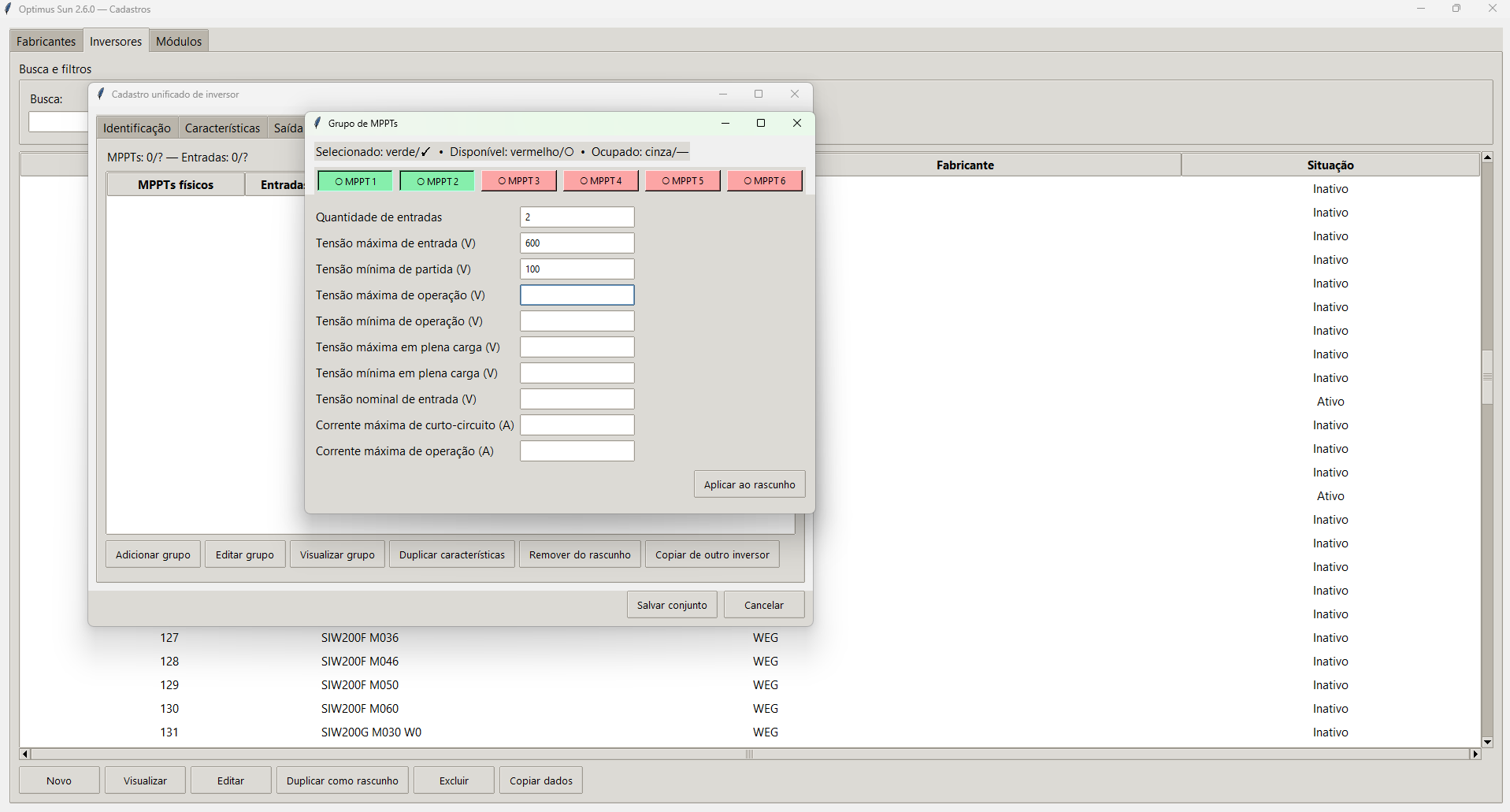The height and width of the screenshot is (812, 1510).
Task: Click Visualizar grupo button
Action: click(x=337, y=554)
